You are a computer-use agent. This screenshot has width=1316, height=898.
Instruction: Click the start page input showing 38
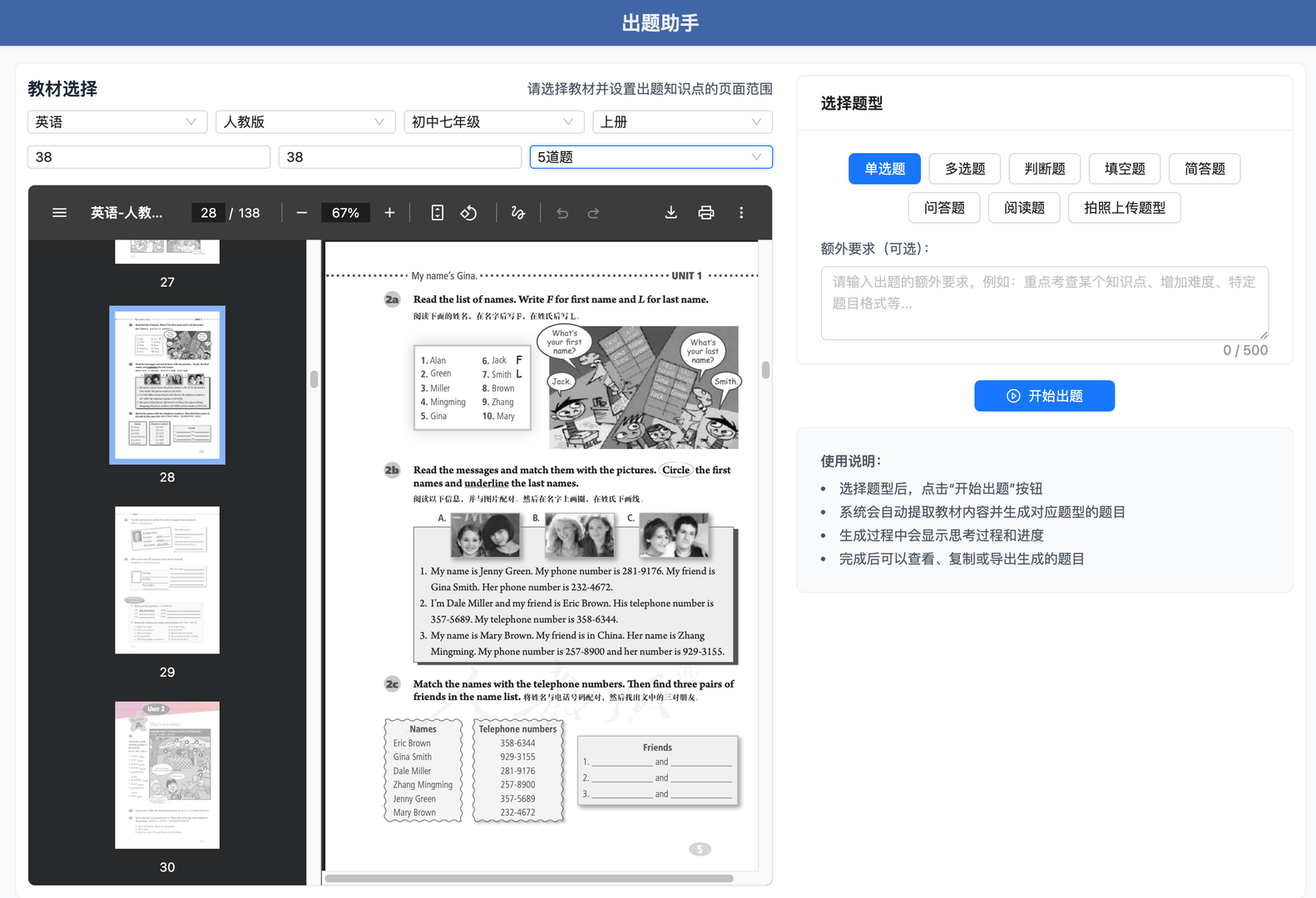[149, 156]
